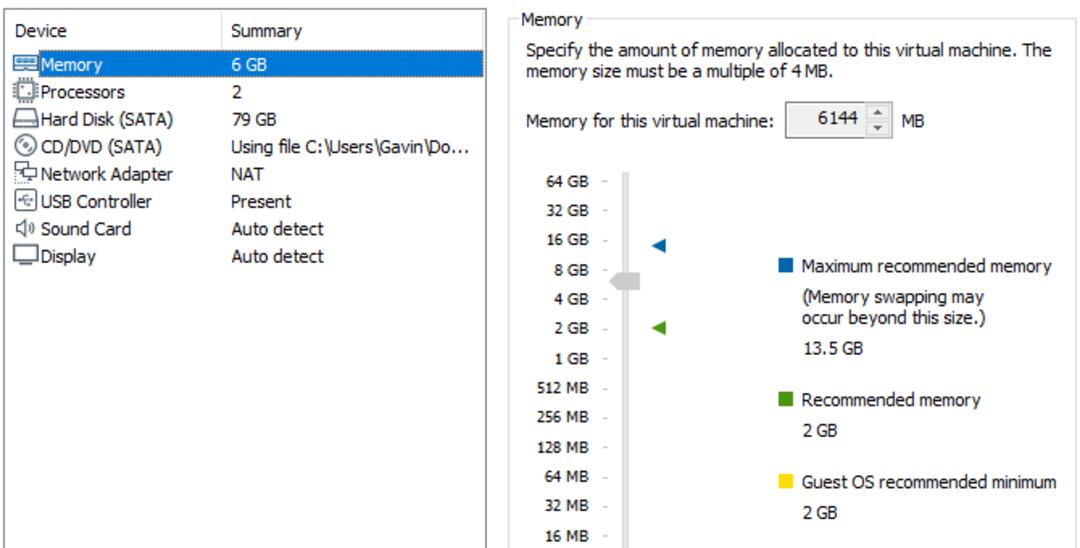Screen dimensions: 1080x548
Task: Select the Memory device icon
Action: (26, 64)
